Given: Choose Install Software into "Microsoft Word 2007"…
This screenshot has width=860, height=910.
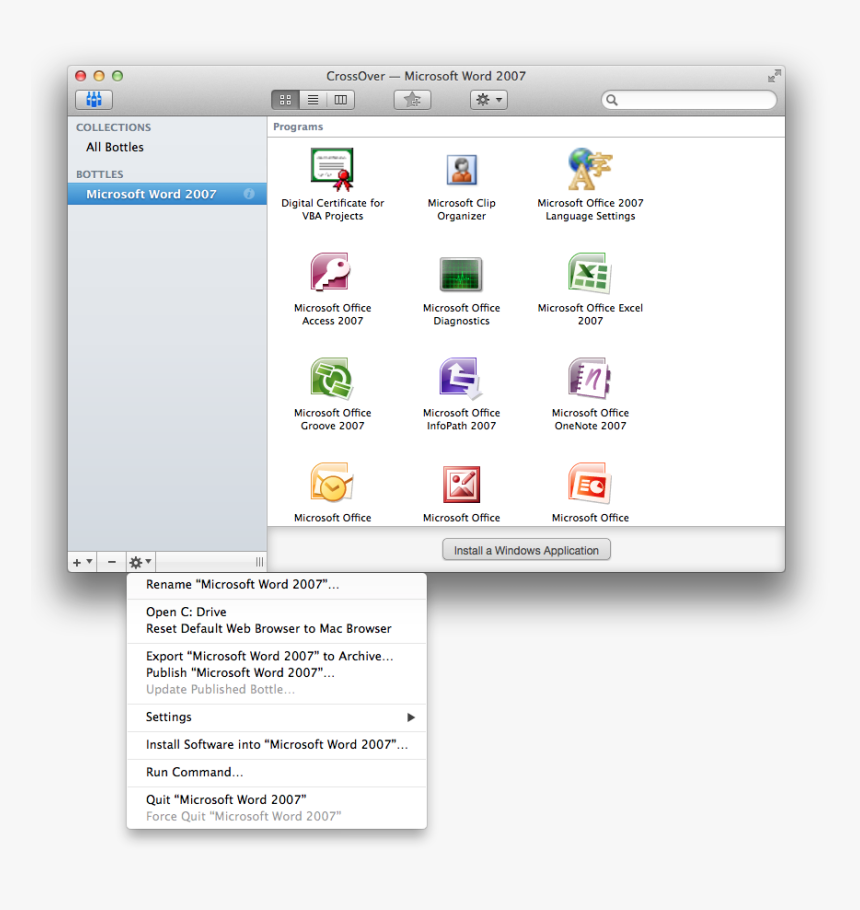Looking at the screenshot, I should click(277, 745).
